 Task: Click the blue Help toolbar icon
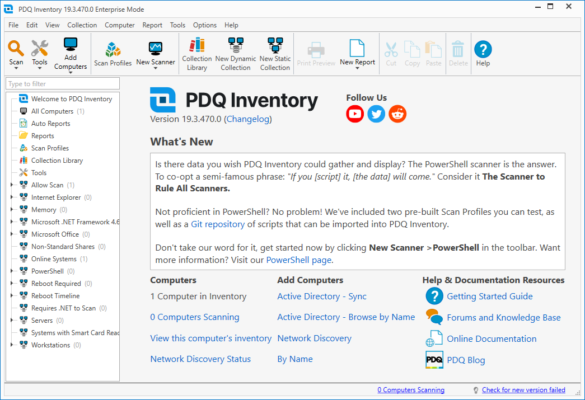[x=483, y=49]
